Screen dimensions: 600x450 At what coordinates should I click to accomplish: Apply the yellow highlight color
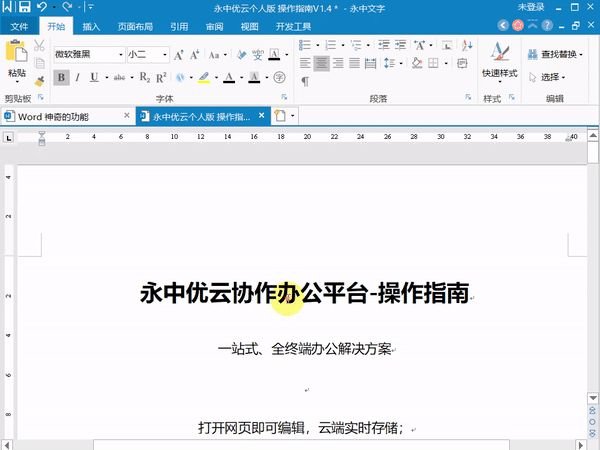pyautogui.click(x=204, y=78)
